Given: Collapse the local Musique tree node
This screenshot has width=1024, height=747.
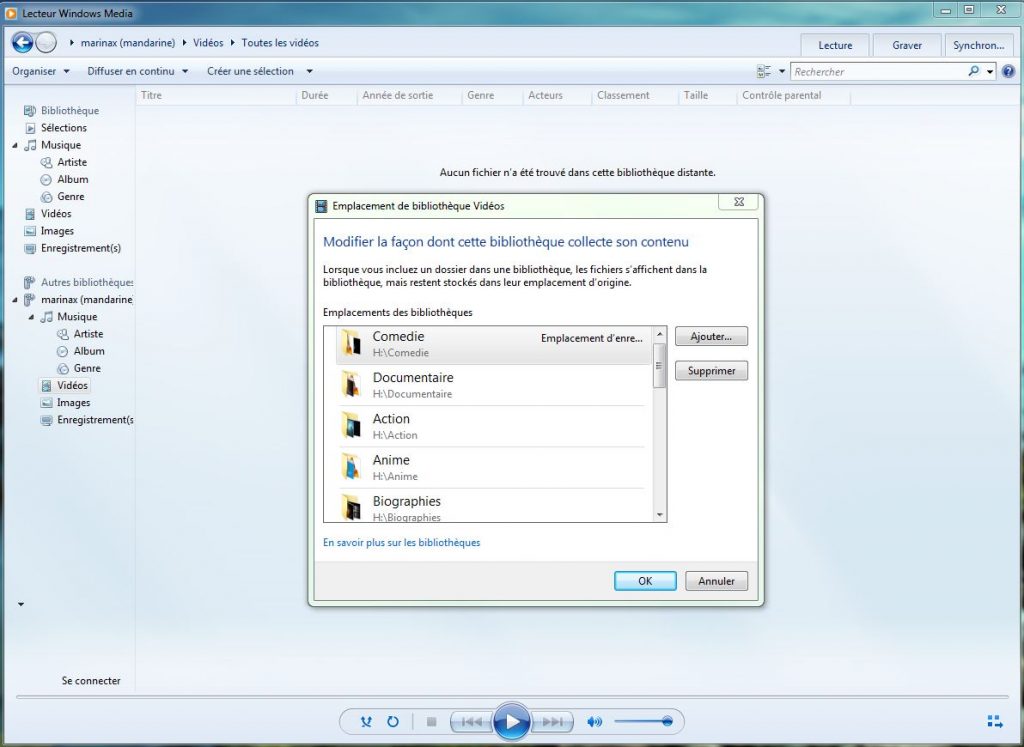Looking at the screenshot, I should coord(15,146).
